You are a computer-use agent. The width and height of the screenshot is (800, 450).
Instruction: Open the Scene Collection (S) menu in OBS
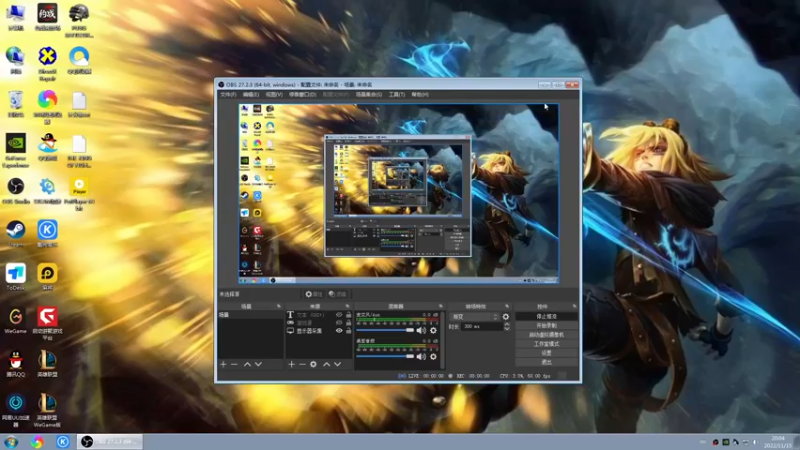pyautogui.click(x=368, y=94)
